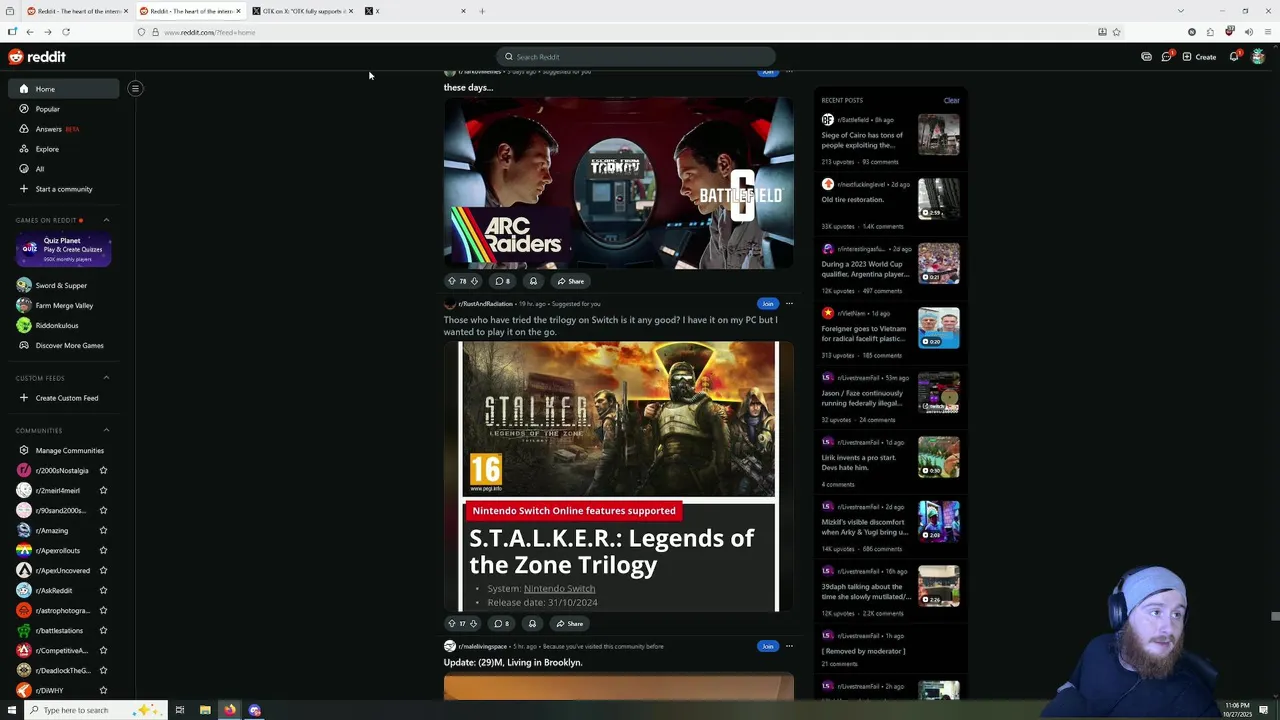
Task: Join the r/malelivingspace community
Action: (767, 646)
